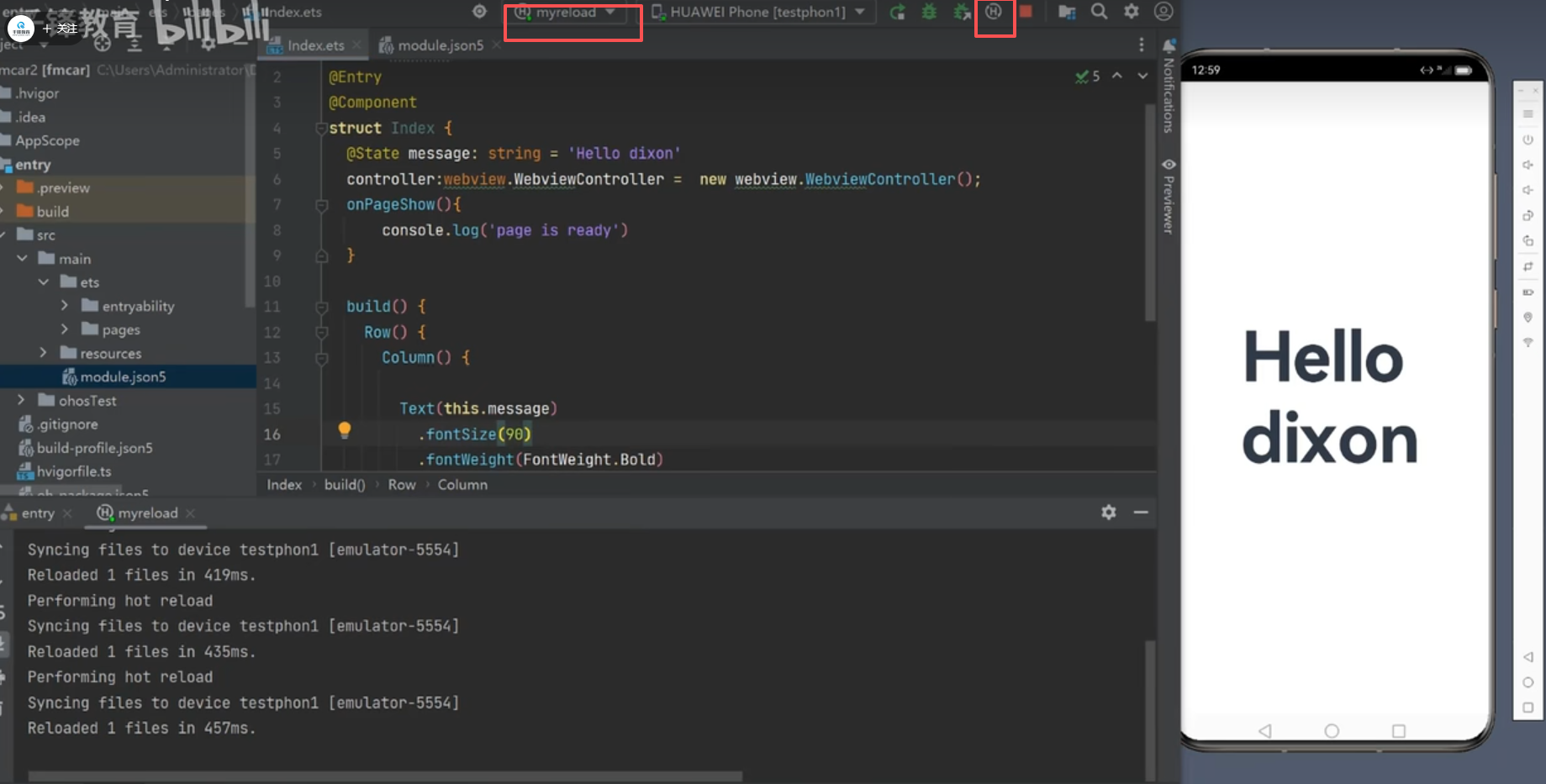Viewport: 1546px width, 784px height.
Task: Click the Index breadcrumb item
Action: (x=284, y=485)
